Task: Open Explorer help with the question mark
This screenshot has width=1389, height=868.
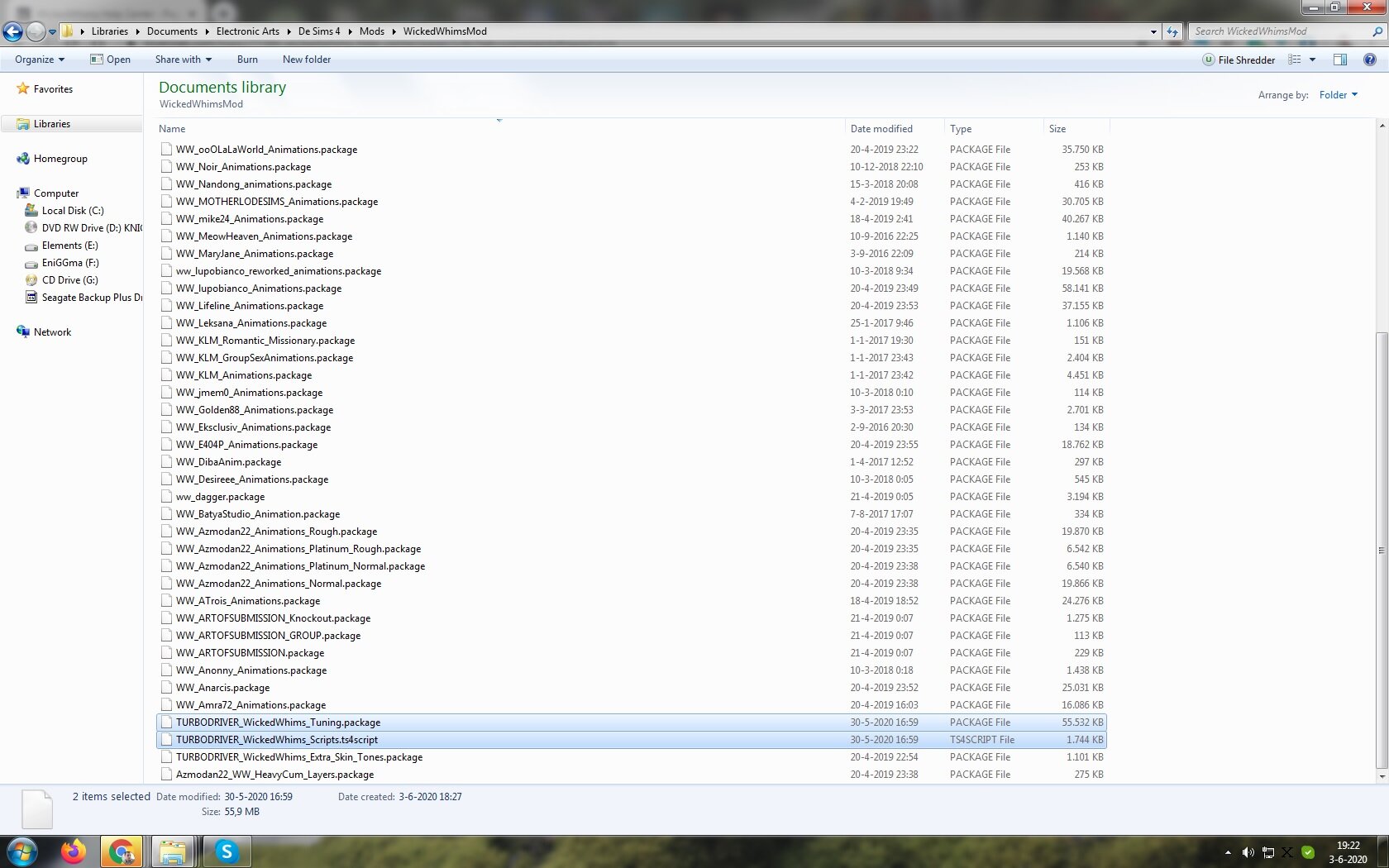Action: (1370, 60)
